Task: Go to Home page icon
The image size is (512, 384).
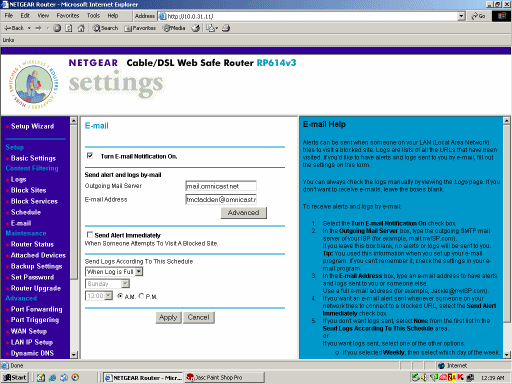Action: coord(81,28)
